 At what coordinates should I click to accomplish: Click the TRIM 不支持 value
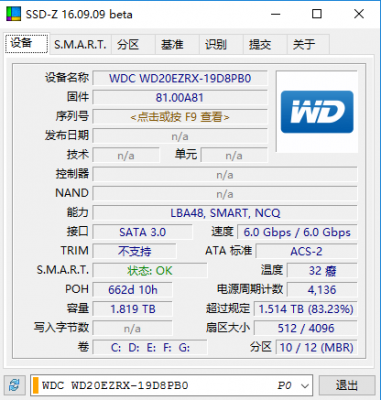point(134,251)
